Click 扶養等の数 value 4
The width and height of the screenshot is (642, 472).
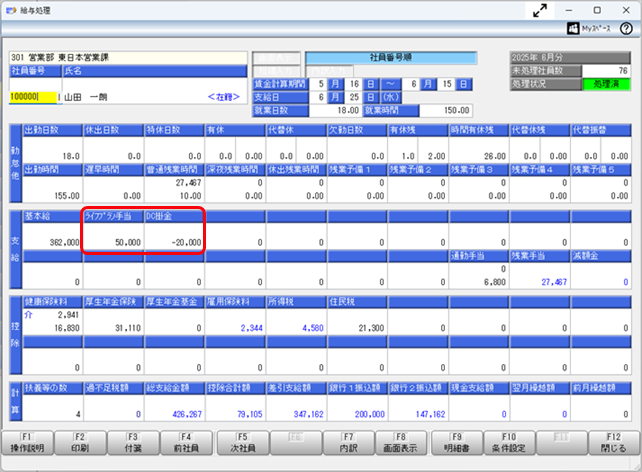point(78,414)
